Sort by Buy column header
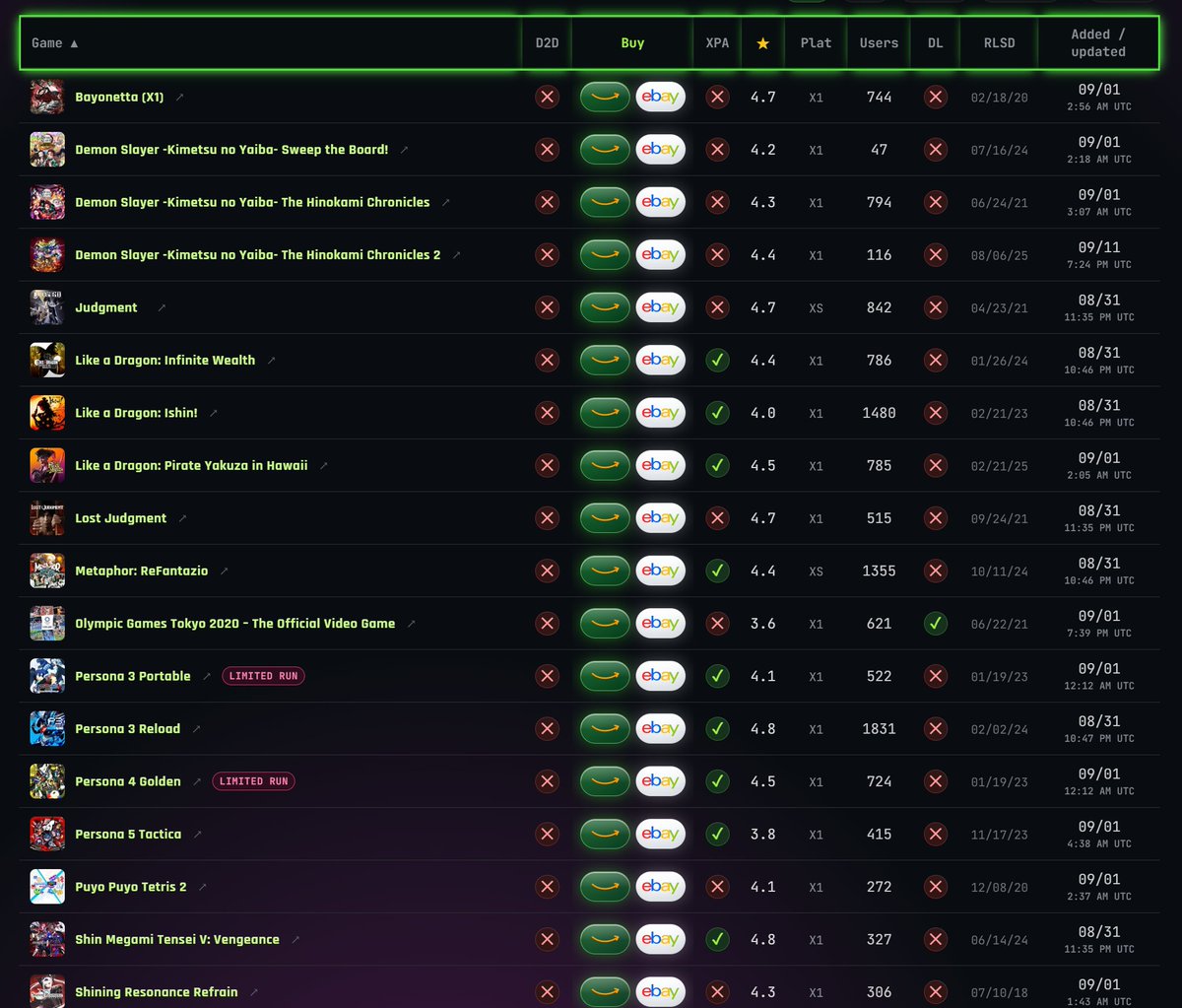 pyautogui.click(x=632, y=43)
